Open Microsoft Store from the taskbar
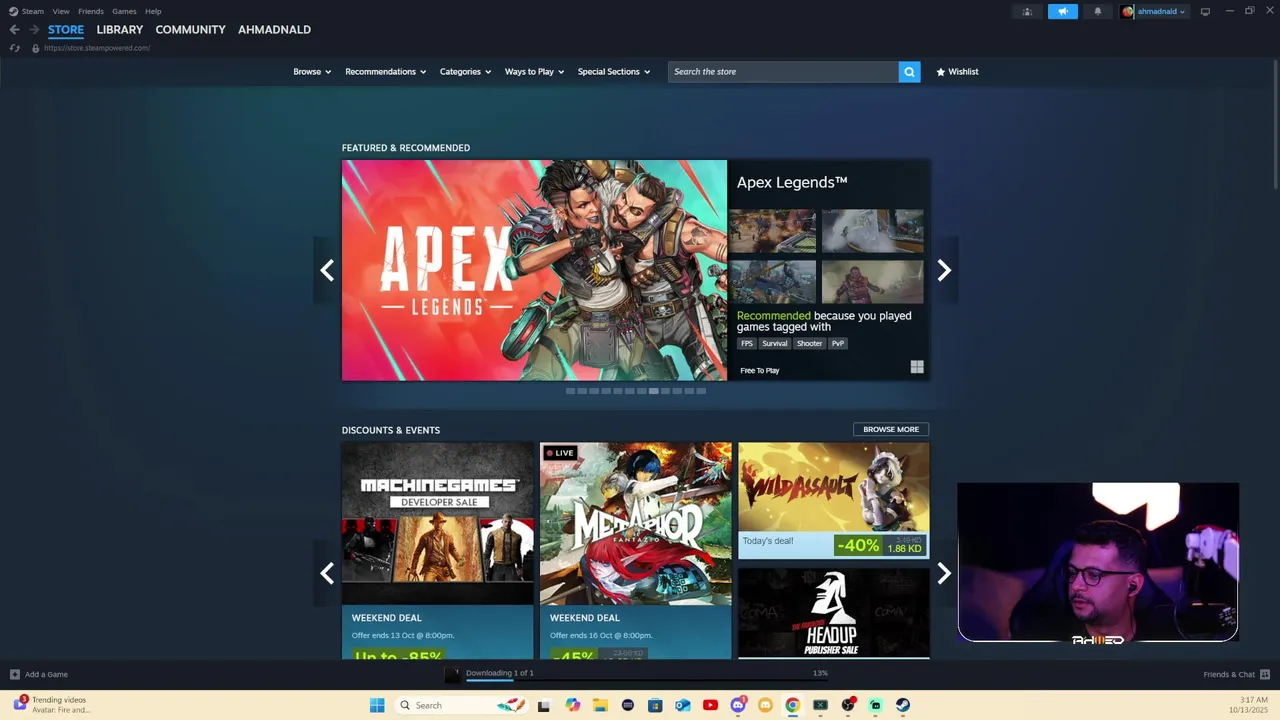Viewport: 1280px width, 720px height. point(655,705)
